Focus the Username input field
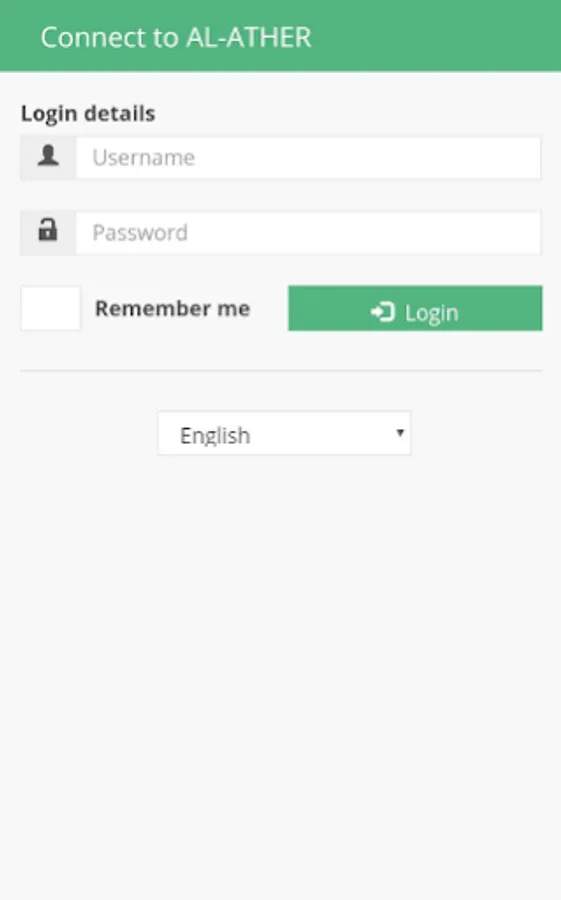The height and width of the screenshot is (900, 561). (308, 158)
